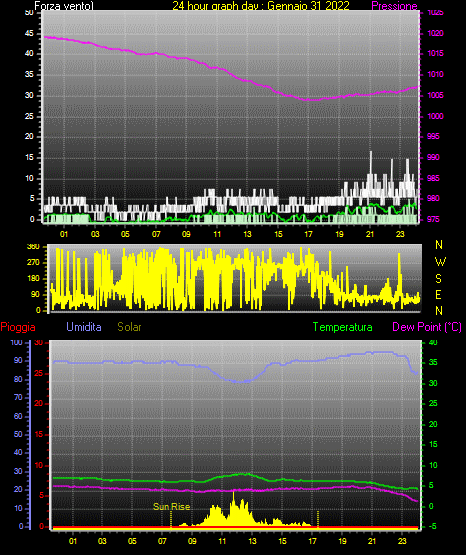This screenshot has height=555, width=466.
Task: Click the Pressione legend label
Action: pos(394,6)
